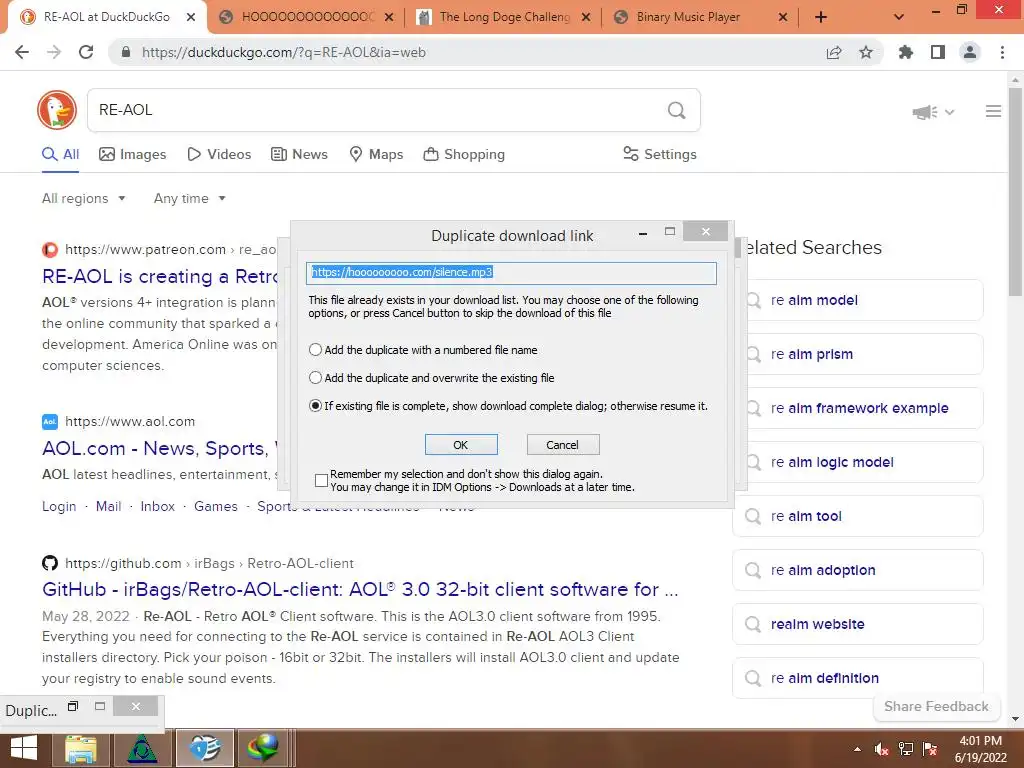Click the muted speaker tray icon
This screenshot has height=768, width=1024.
pyautogui.click(x=882, y=749)
